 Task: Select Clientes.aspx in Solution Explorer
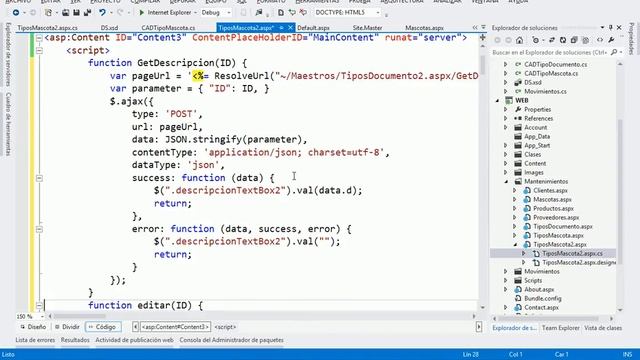pyautogui.click(x=550, y=191)
